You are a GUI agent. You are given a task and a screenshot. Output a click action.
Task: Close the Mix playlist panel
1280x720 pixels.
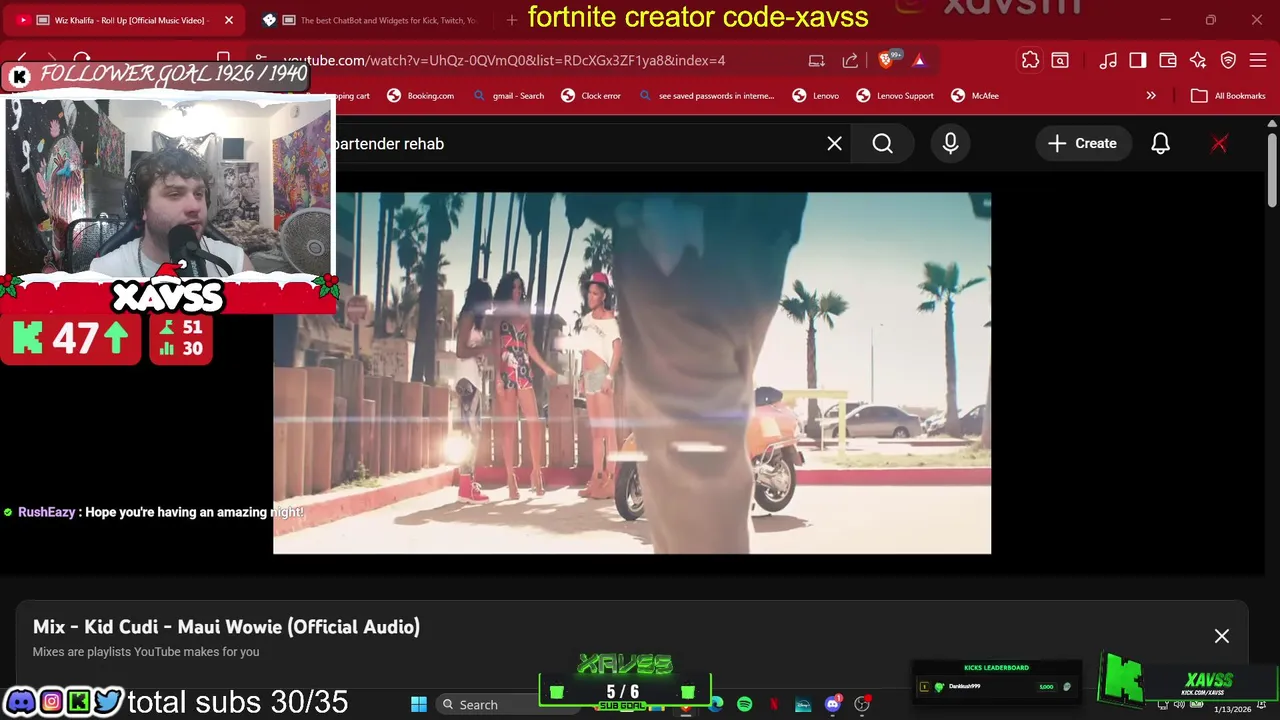coord(1221,636)
